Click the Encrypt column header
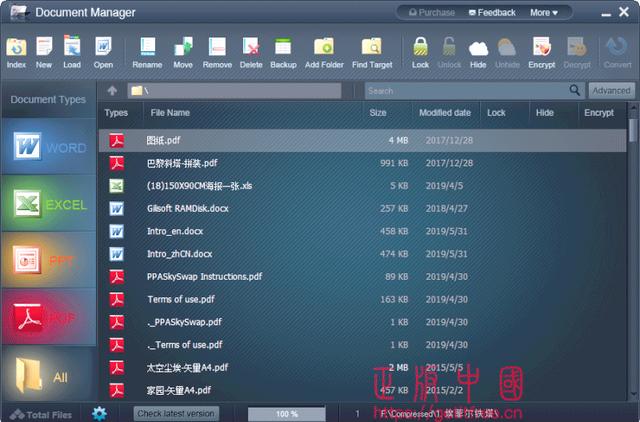640x422 pixels. point(599,113)
